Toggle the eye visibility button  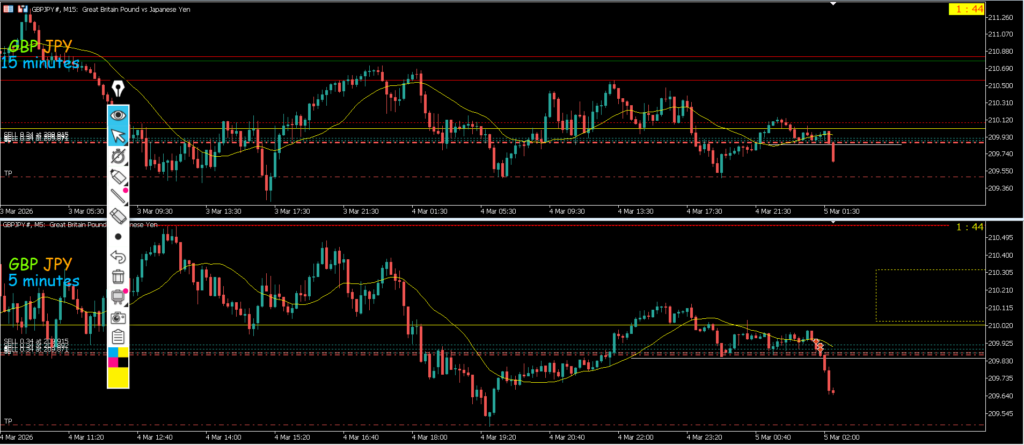[x=118, y=115]
